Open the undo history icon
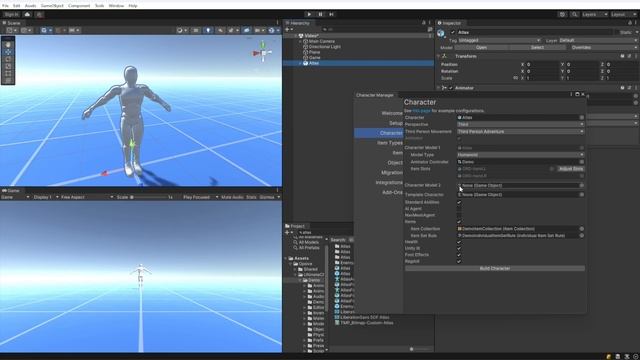Viewport: 640px width, 360px height. (x=562, y=14)
